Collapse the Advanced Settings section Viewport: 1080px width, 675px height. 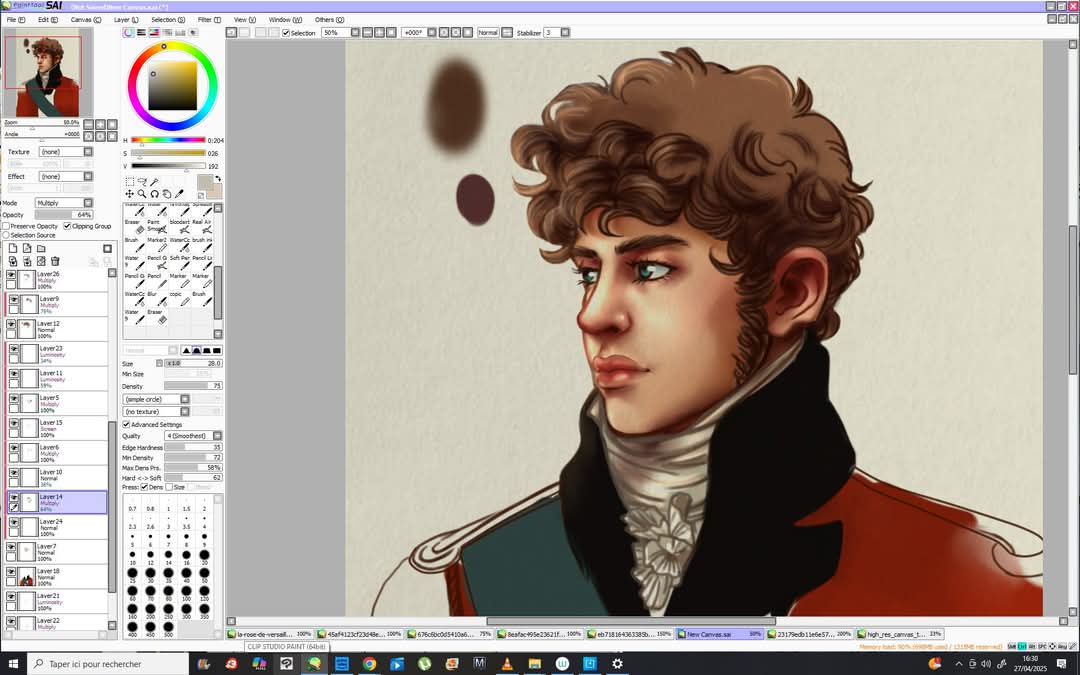click(127, 424)
